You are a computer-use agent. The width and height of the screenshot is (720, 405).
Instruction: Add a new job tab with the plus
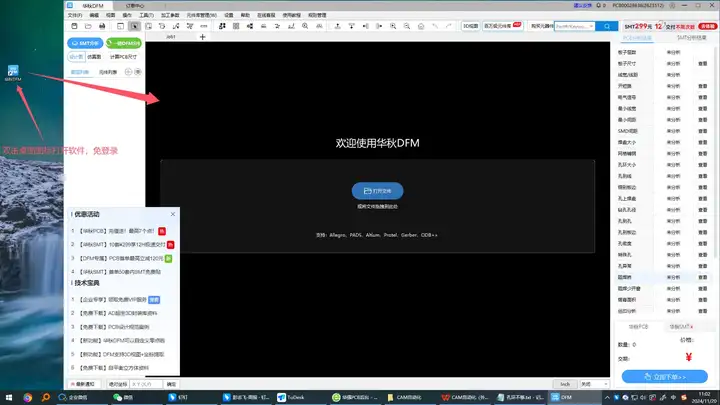(202, 37)
